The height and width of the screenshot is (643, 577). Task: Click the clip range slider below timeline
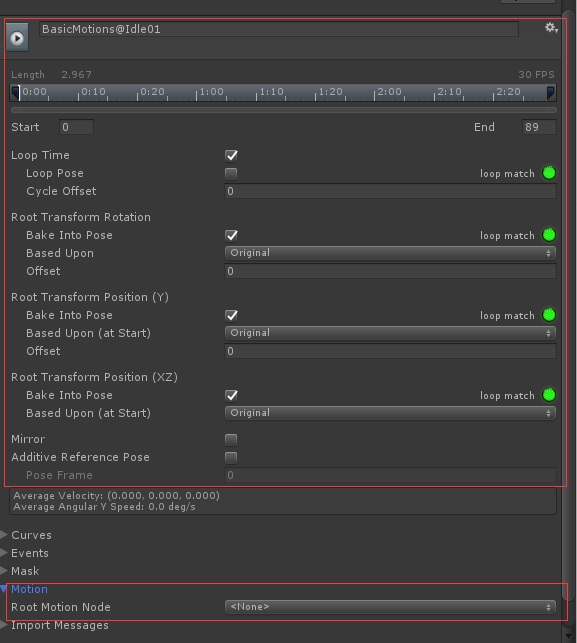click(284, 110)
